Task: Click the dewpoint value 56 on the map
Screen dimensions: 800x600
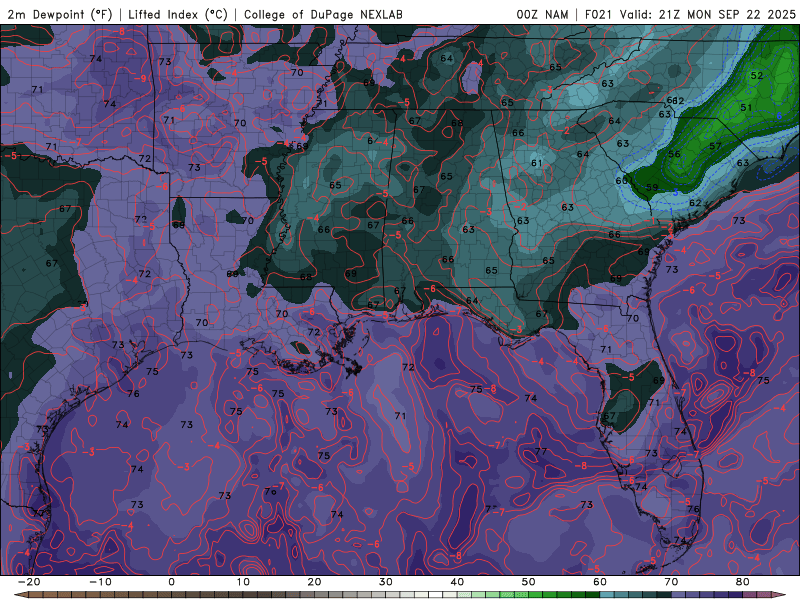Action: coord(674,154)
